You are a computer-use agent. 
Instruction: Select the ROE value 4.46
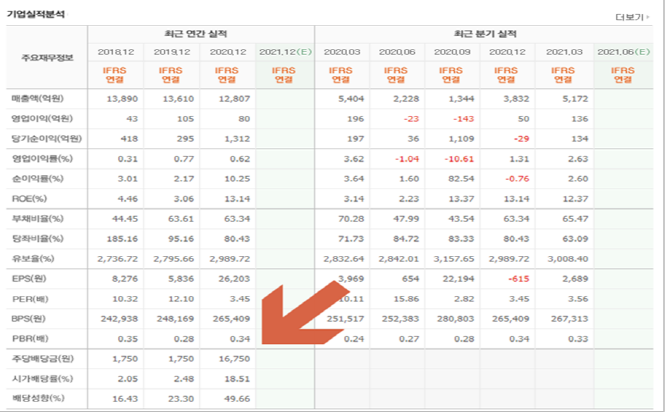128,199
